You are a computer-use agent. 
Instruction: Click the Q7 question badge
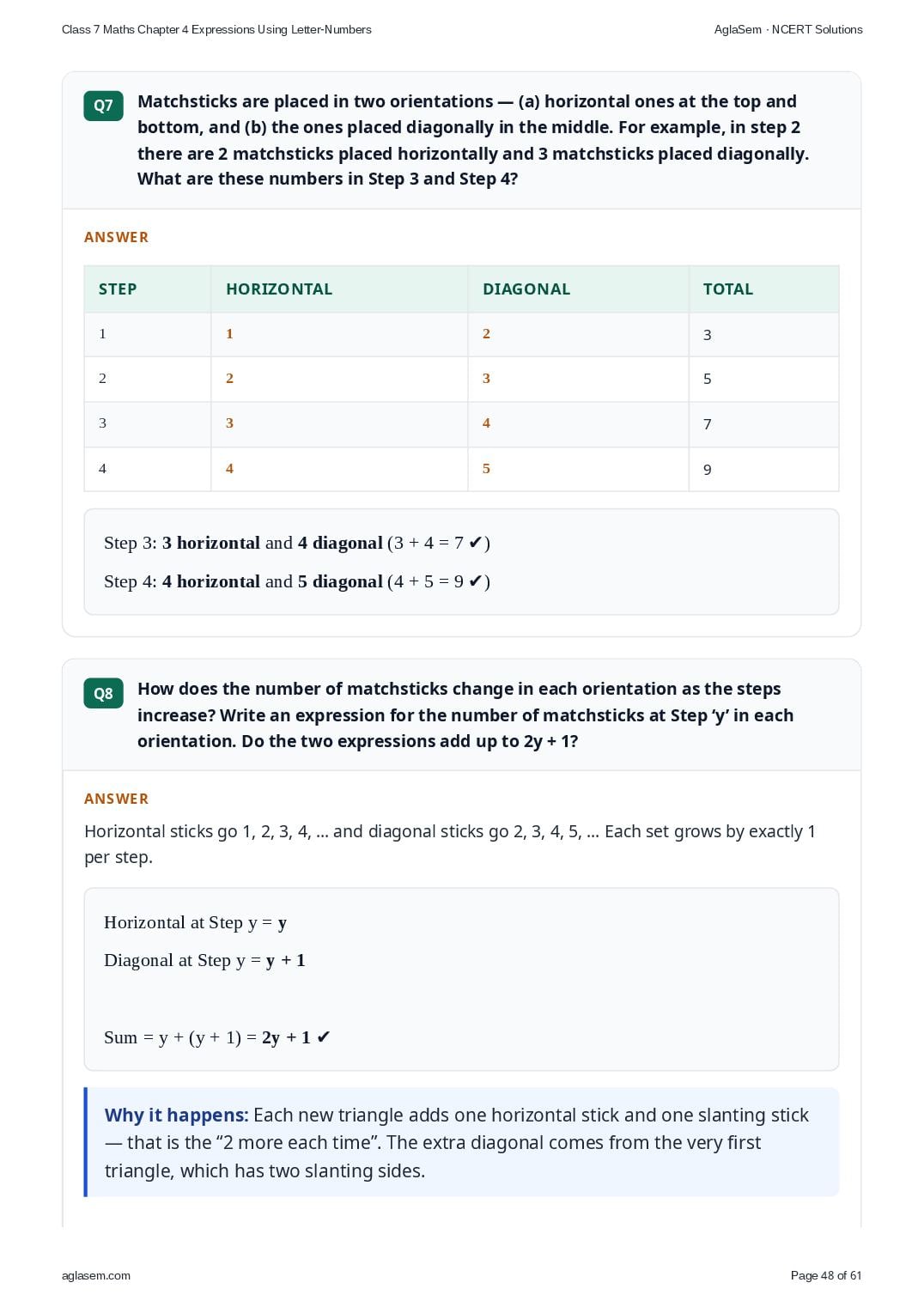(x=103, y=106)
